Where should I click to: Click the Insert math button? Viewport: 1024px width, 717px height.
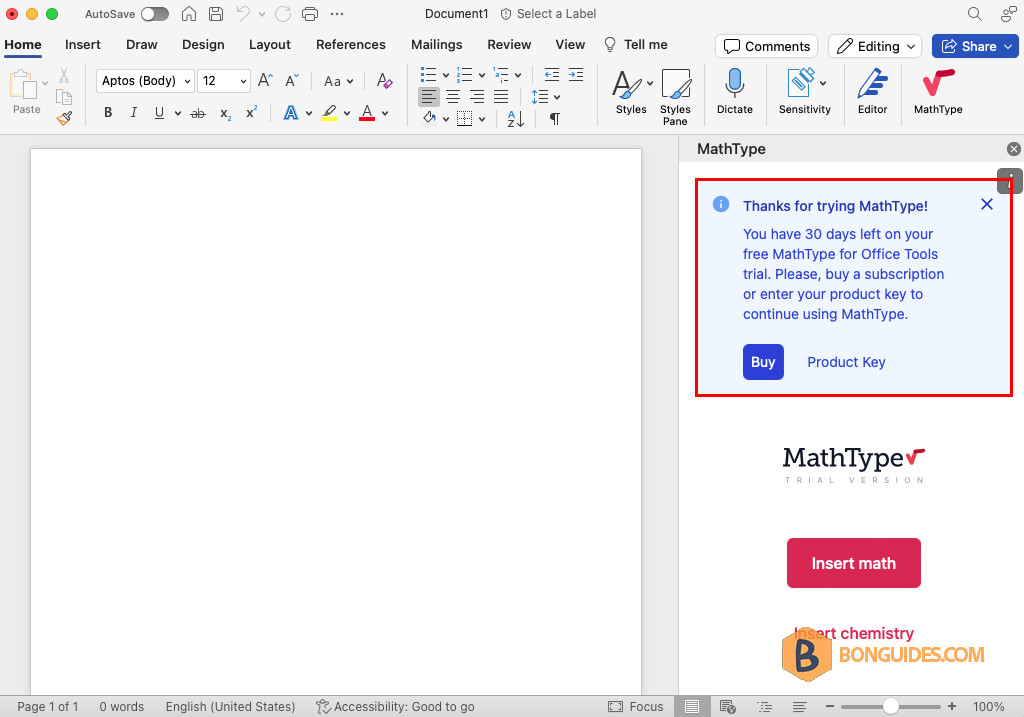[854, 563]
